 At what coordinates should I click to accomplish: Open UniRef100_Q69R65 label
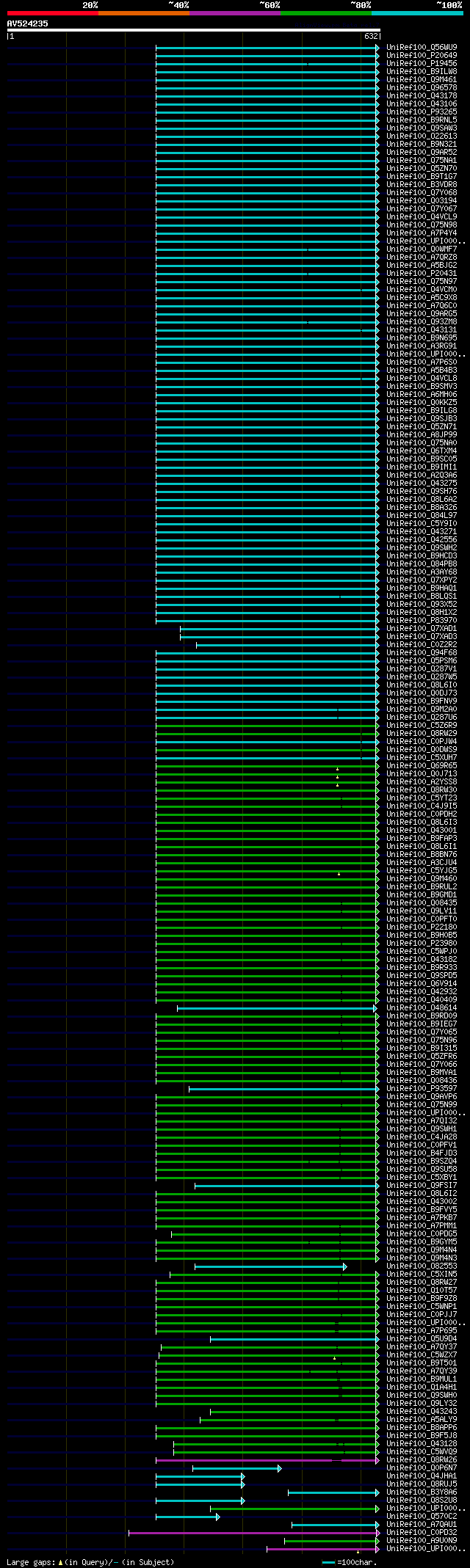point(422,765)
